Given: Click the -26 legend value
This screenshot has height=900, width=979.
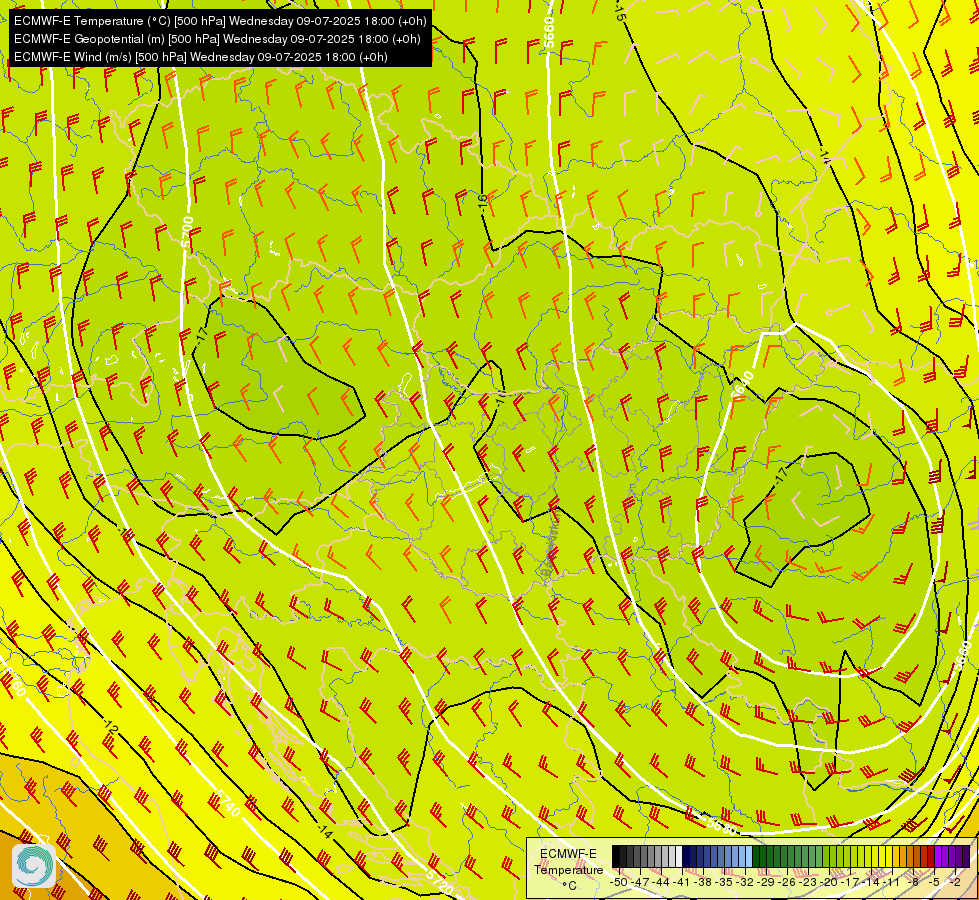Looking at the screenshot, I should tap(787, 882).
